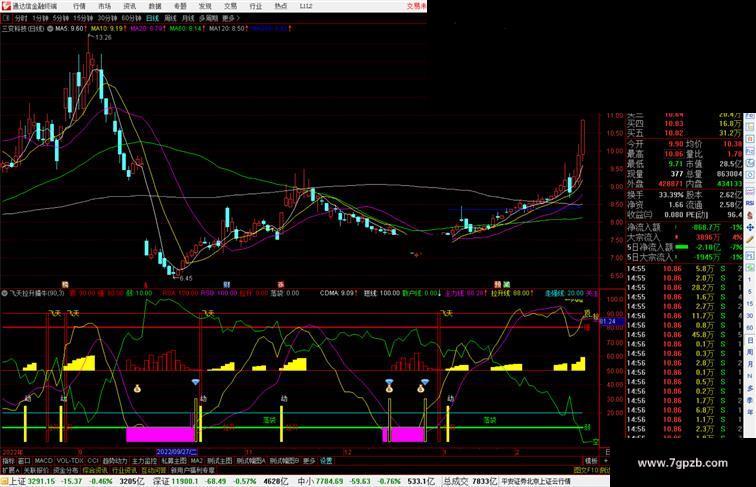756x487 pixels.
Task: Open the 综合资讯 tab
Action: coord(95,470)
